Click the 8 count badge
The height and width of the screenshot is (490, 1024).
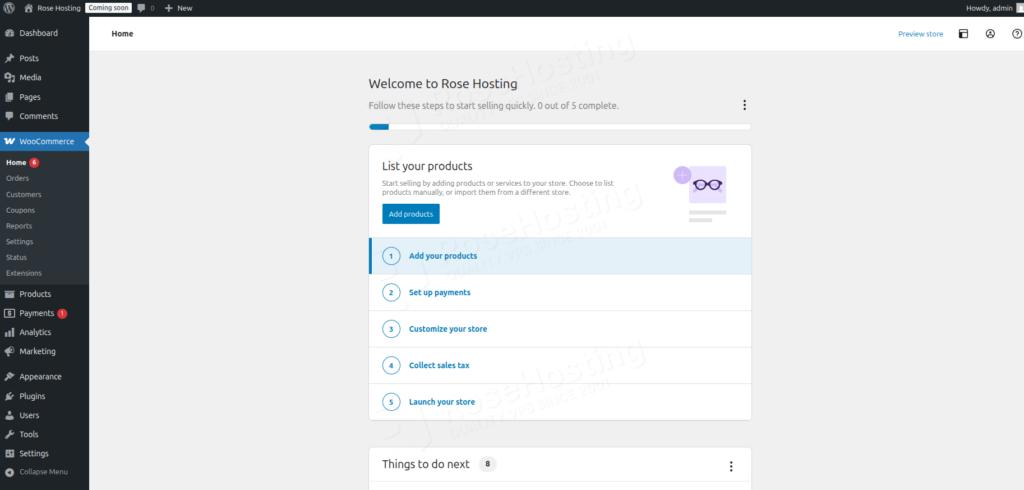[x=487, y=465]
